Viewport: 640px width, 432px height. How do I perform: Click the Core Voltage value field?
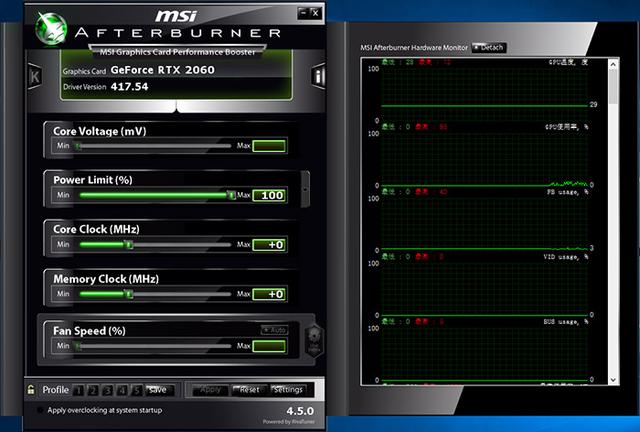tap(269, 146)
